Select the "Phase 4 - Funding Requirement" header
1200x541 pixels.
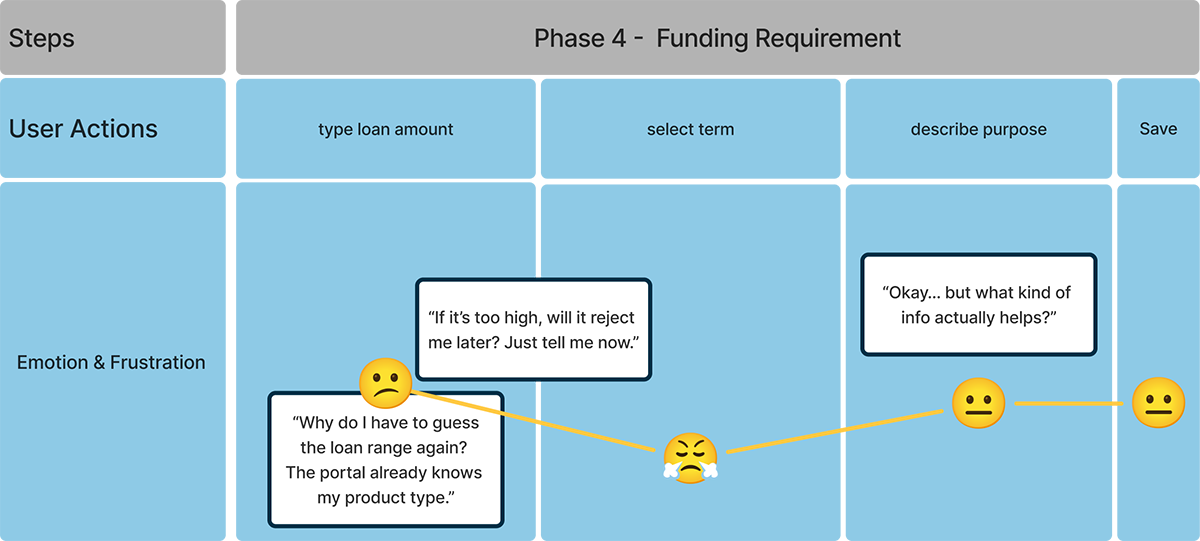click(717, 39)
